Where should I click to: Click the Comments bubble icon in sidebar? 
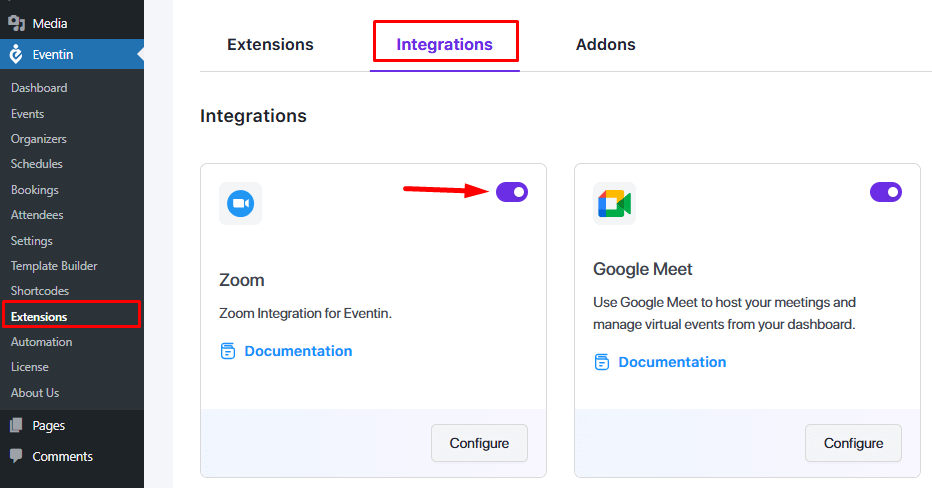click(x=16, y=456)
